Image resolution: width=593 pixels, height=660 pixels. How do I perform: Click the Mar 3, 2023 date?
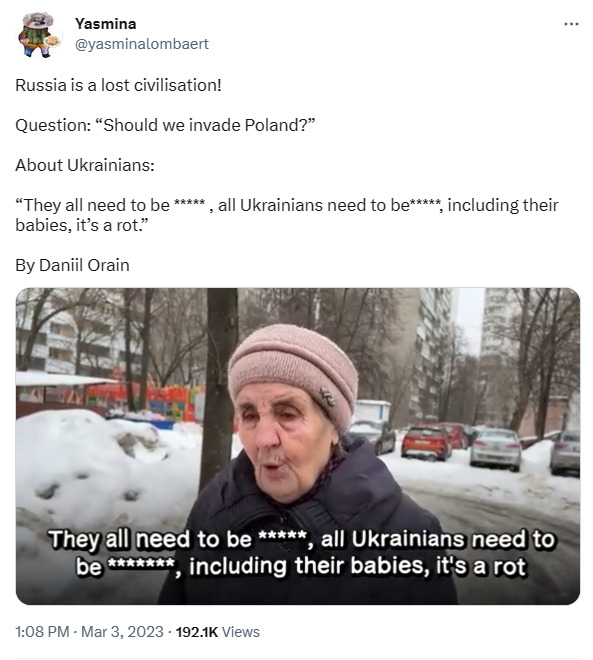click(x=122, y=631)
